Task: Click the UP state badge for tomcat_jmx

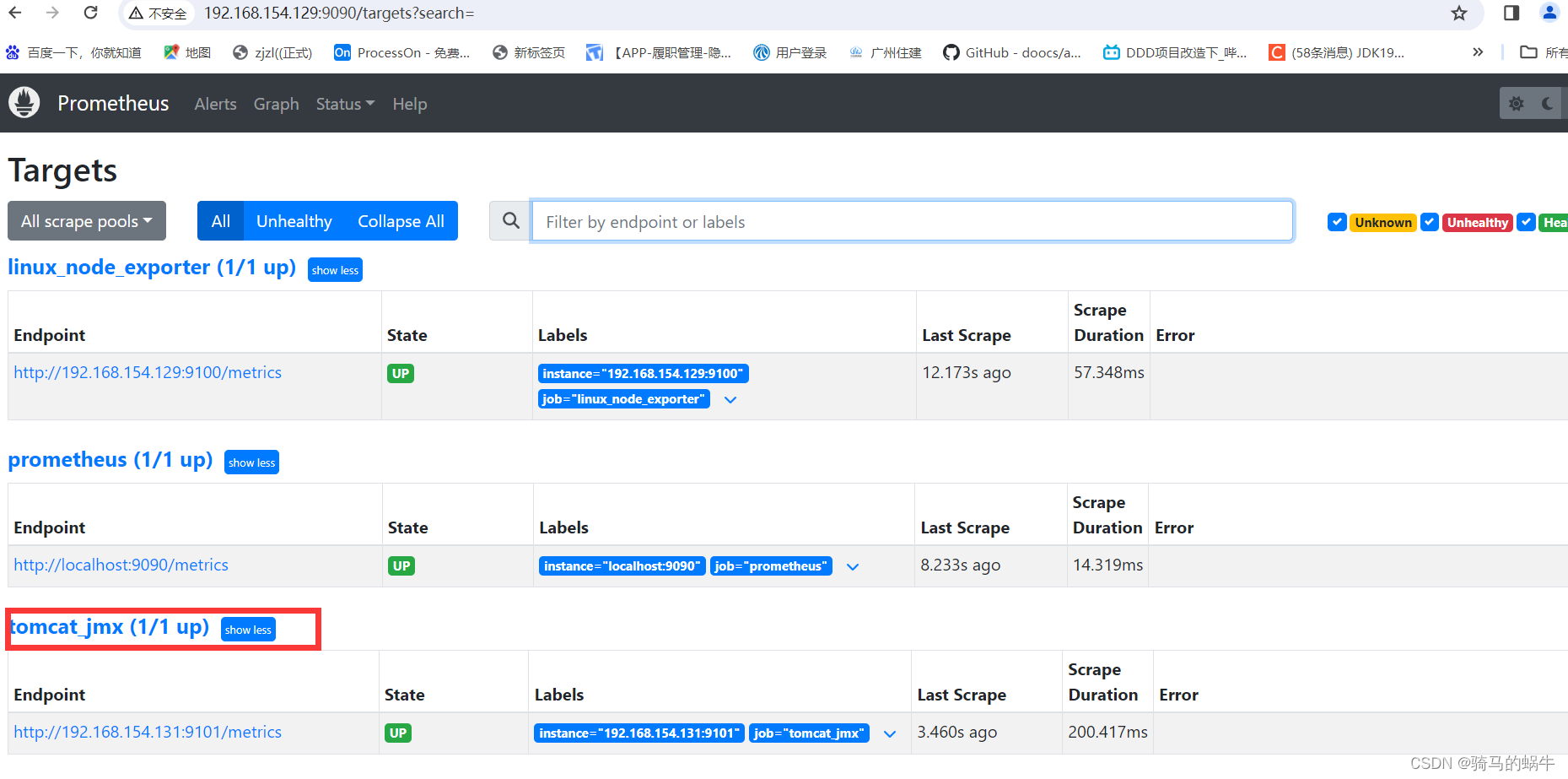Action: (x=398, y=733)
